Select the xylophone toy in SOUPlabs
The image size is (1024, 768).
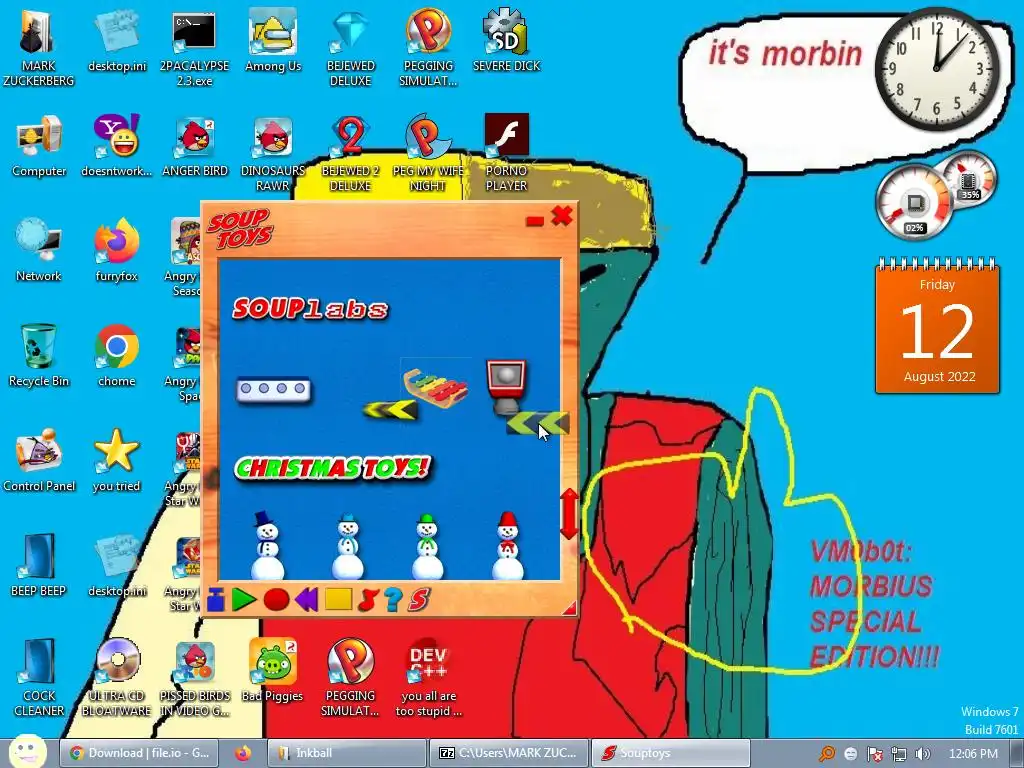point(436,387)
